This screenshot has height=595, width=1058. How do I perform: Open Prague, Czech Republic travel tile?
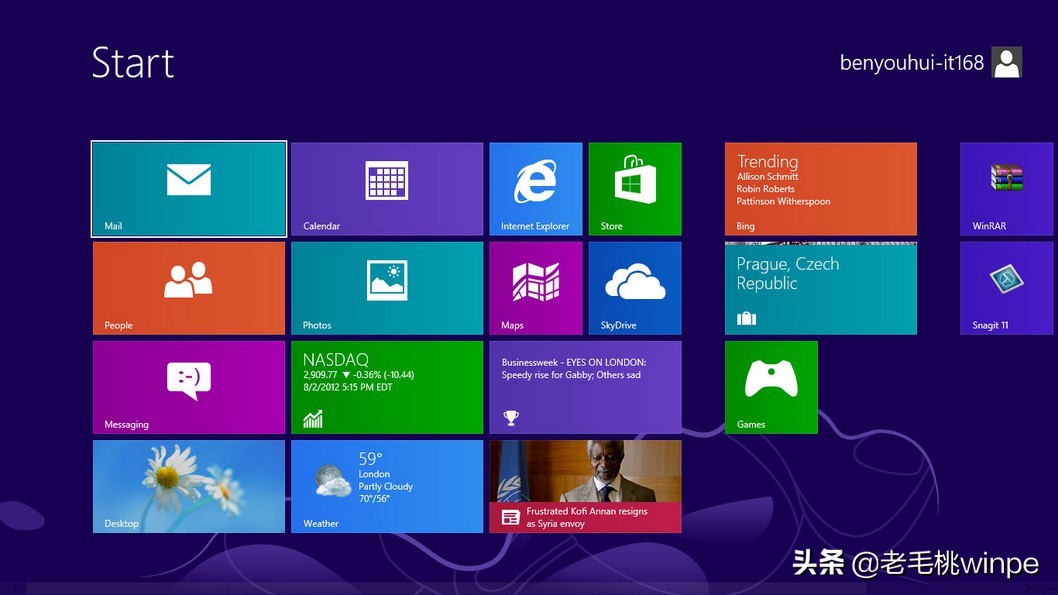820,288
